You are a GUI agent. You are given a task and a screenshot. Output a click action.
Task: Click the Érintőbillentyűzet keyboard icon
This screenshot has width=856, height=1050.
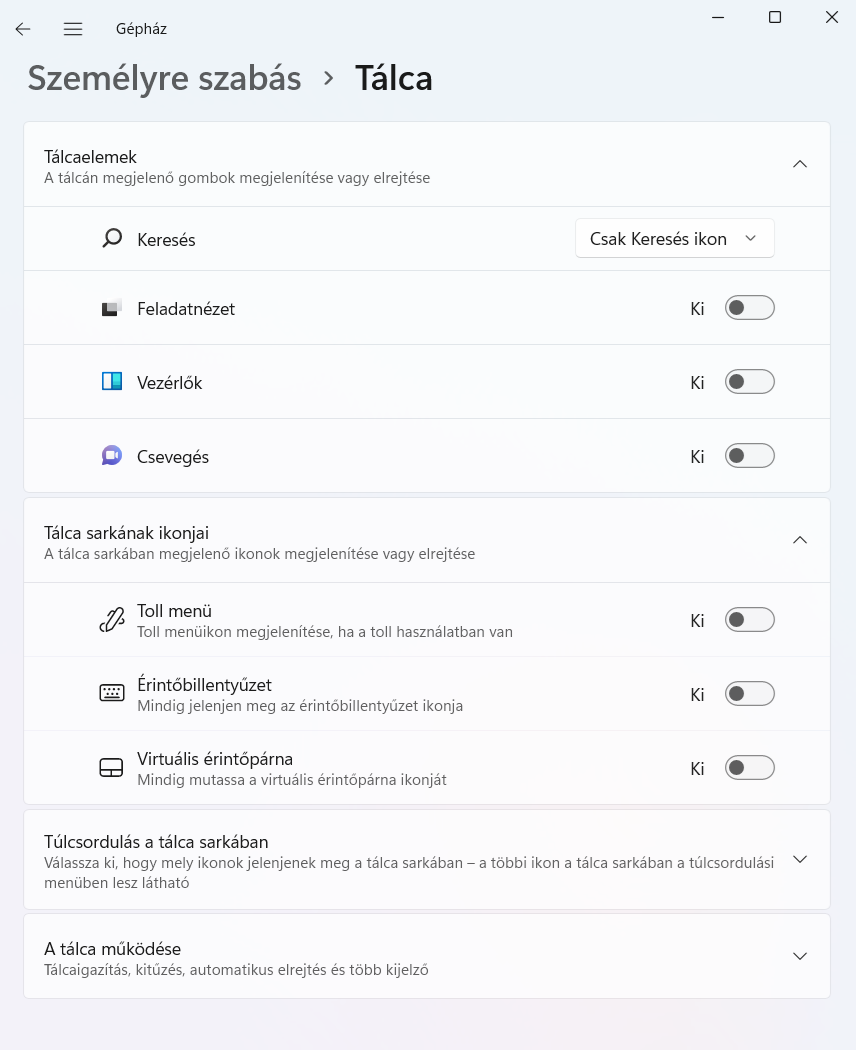[x=112, y=693]
